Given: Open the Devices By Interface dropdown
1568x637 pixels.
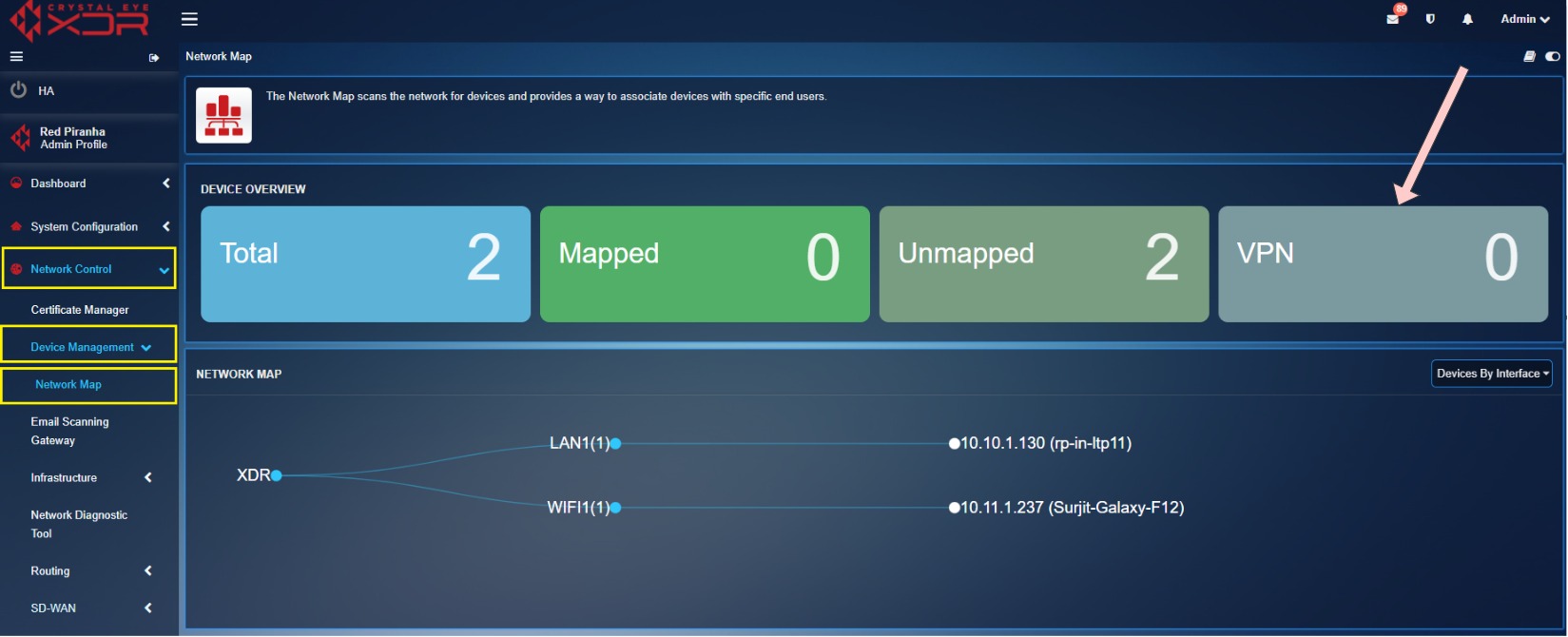Looking at the screenshot, I should (1491, 374).
